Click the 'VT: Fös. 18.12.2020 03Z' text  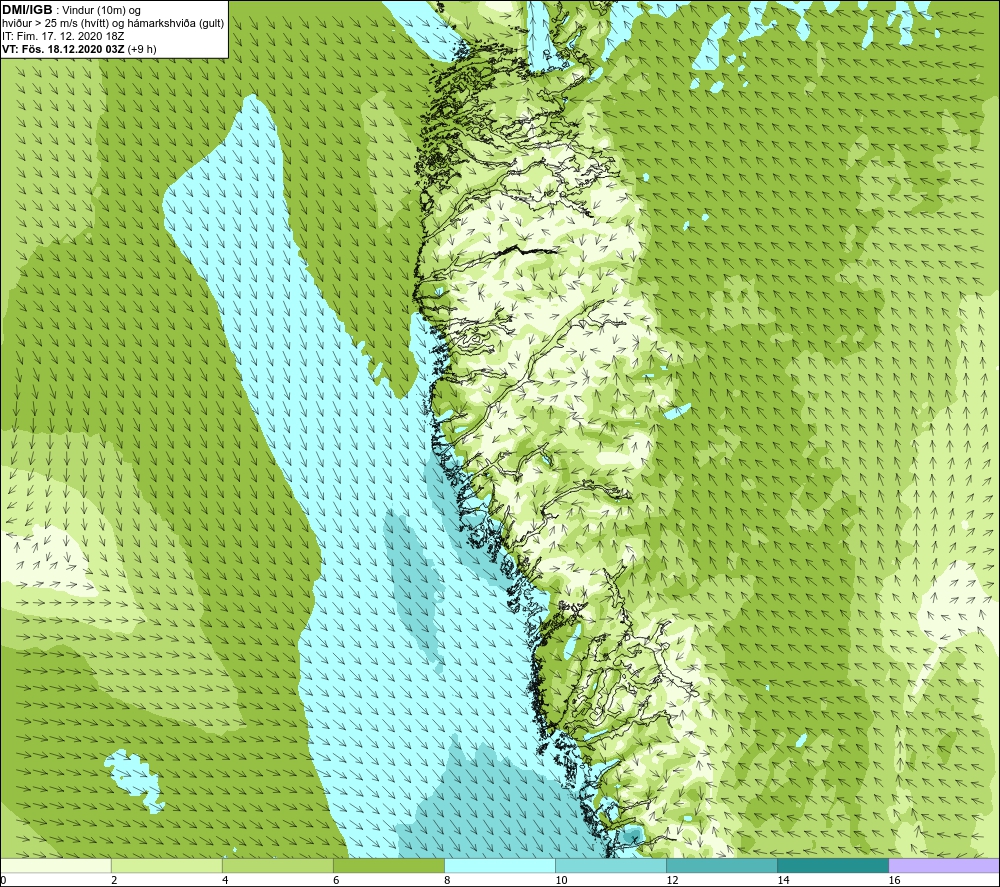point(64,49)
